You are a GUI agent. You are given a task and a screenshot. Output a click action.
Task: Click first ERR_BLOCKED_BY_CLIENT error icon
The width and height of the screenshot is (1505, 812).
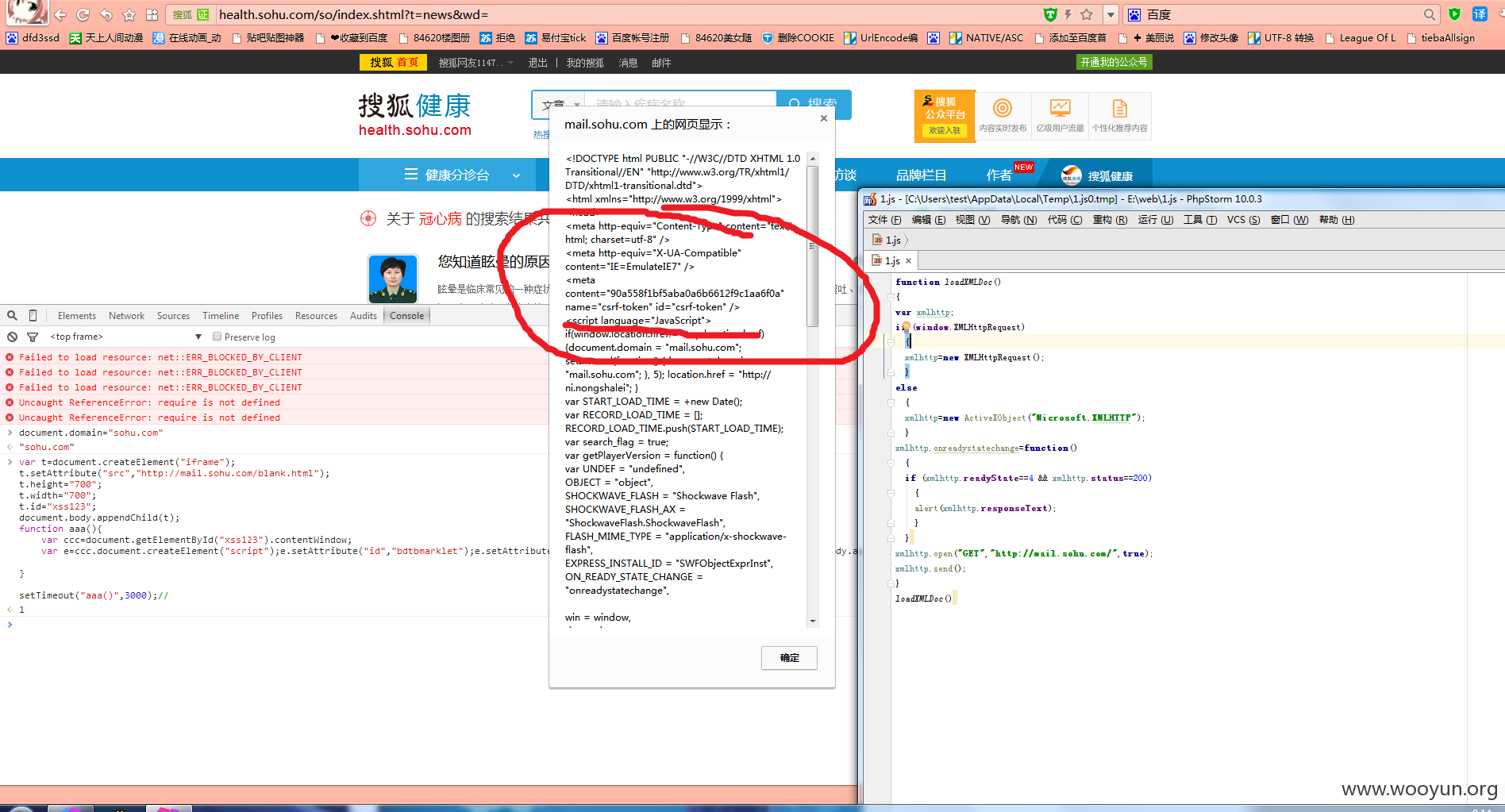click(10, 357)
